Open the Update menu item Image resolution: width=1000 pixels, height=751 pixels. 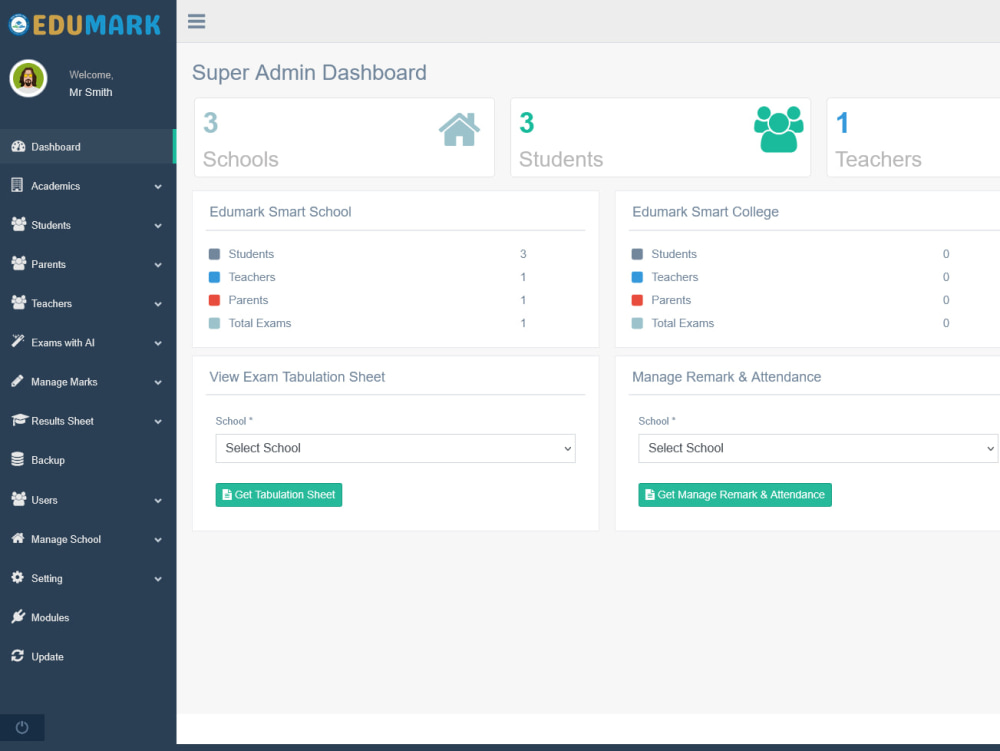pyautogui.click(x=87, y=657)
